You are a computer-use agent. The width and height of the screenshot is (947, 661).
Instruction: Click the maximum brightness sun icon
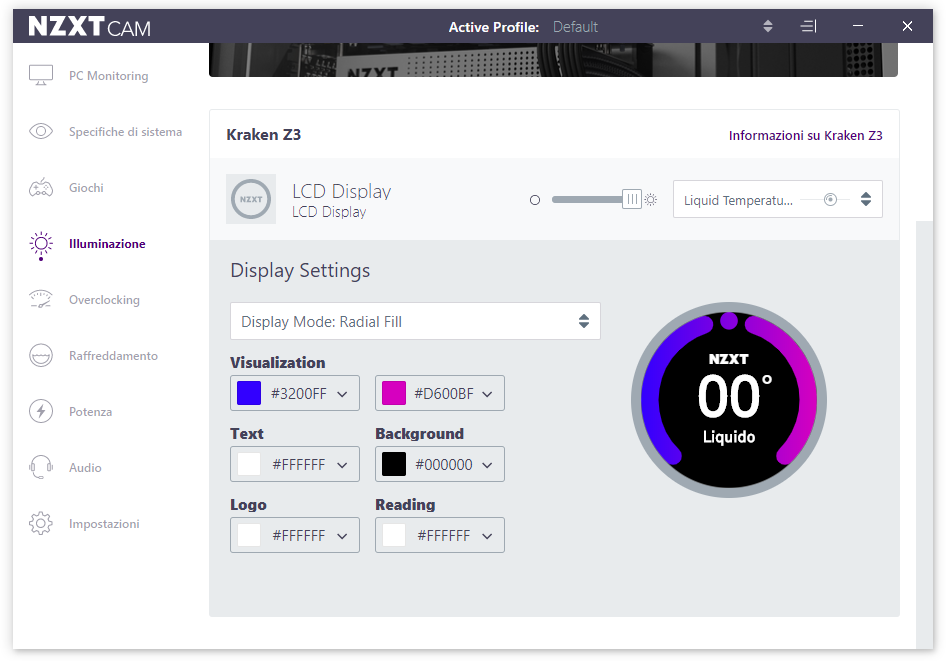(650, 199)
